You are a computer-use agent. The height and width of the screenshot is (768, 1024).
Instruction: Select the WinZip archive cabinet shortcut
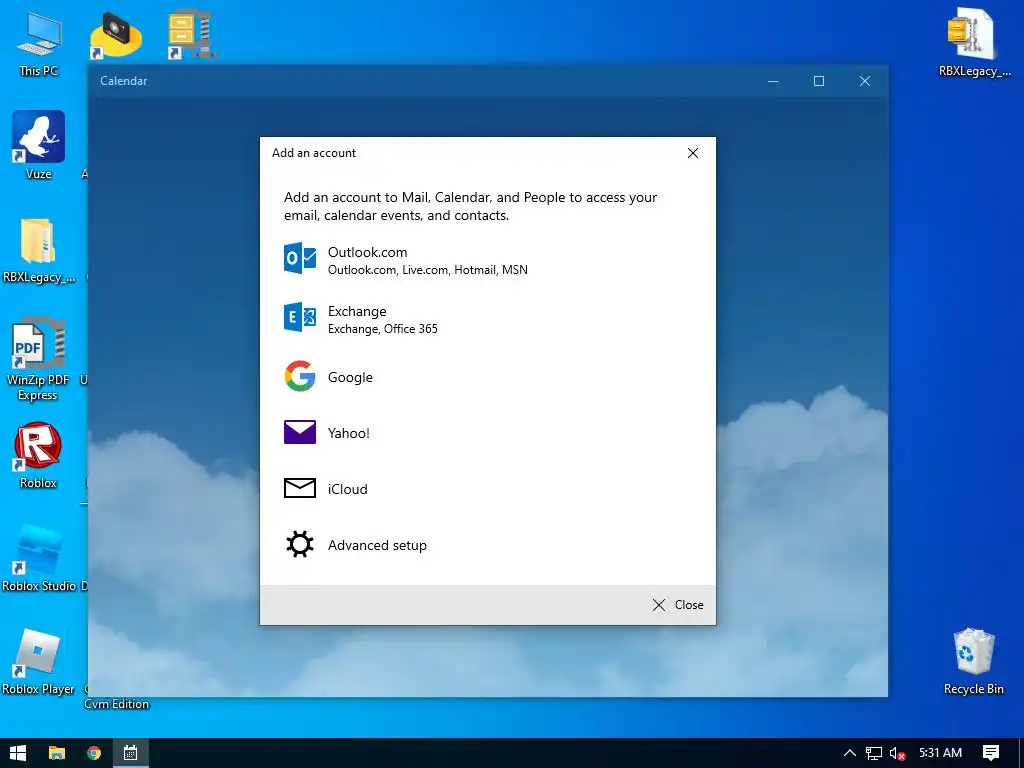tap(191, 35)
